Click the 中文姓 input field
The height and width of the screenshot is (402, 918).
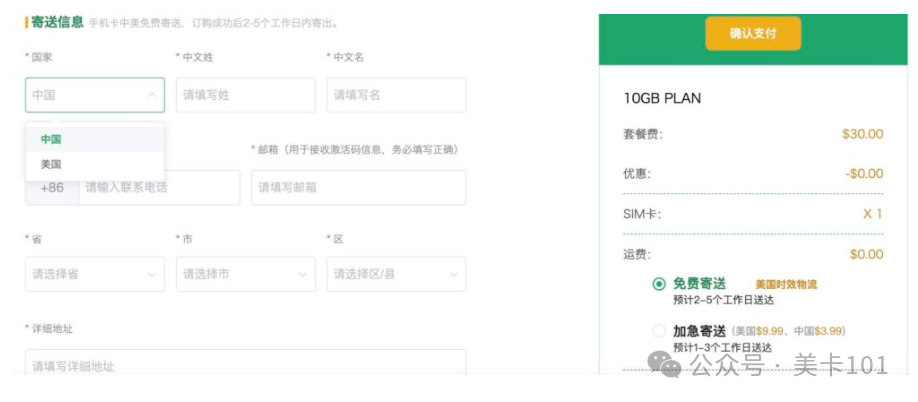click(x=246, y=95)
